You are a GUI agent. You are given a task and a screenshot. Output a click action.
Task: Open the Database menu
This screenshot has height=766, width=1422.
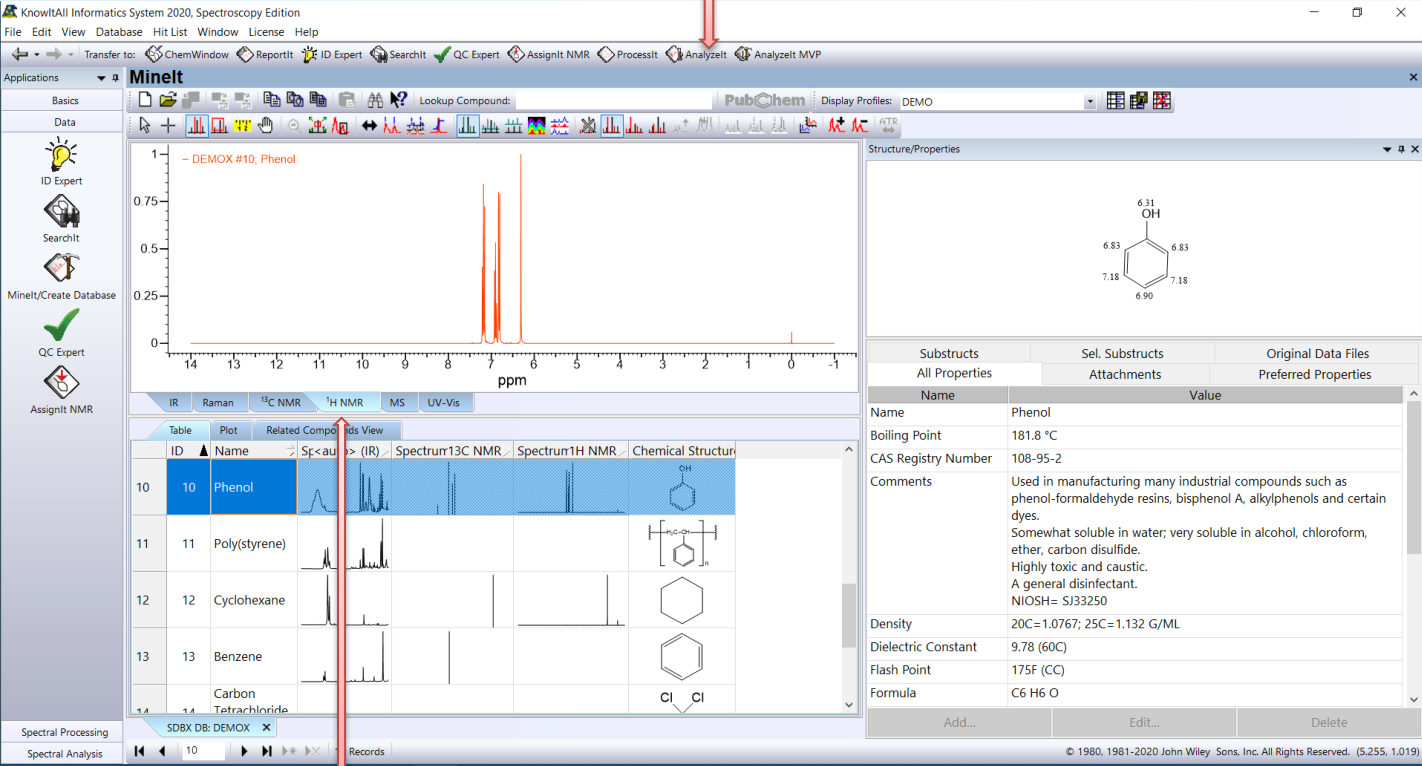(119, 32)
